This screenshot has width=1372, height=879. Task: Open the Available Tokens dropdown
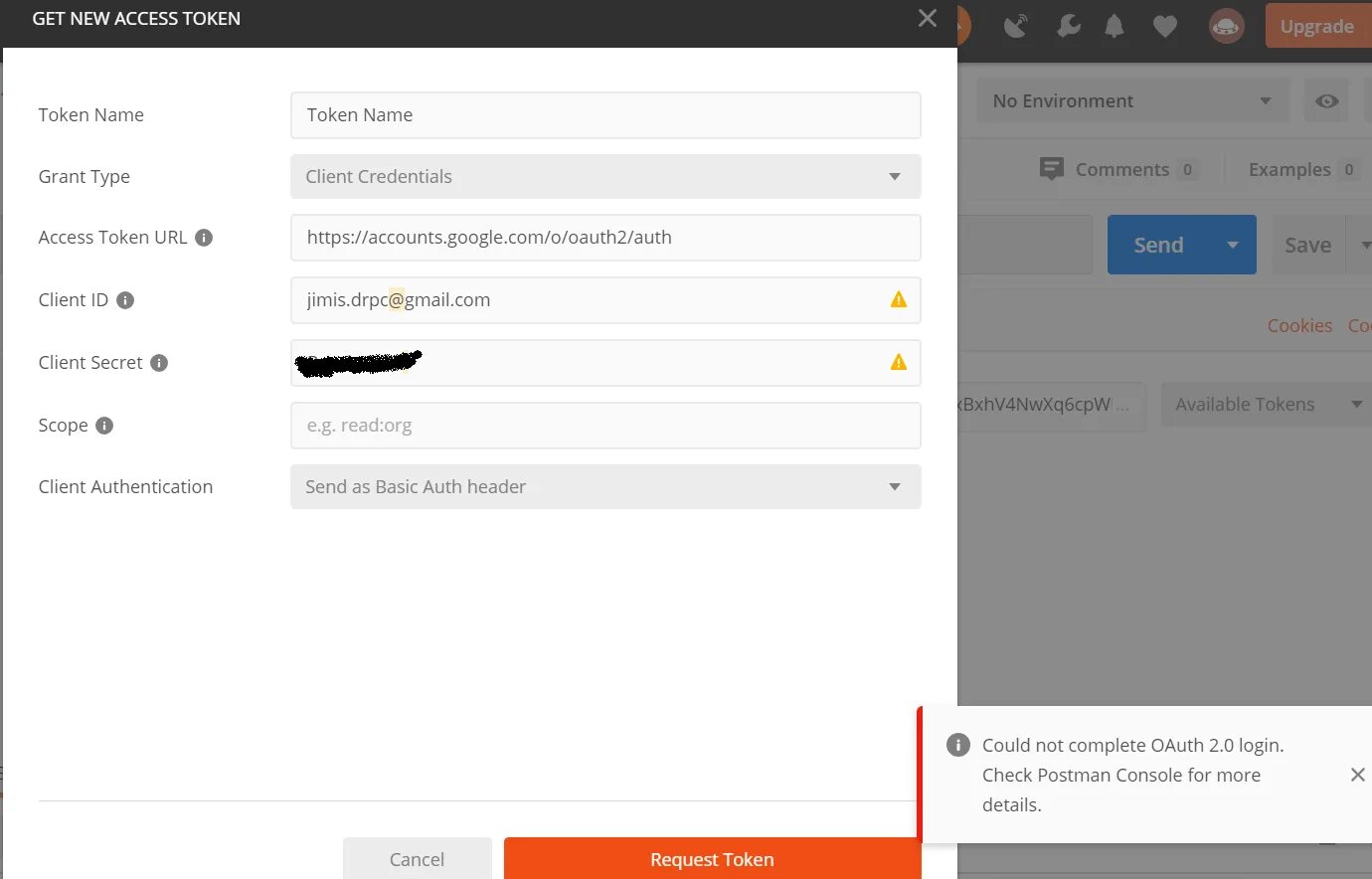point(1266,405)
